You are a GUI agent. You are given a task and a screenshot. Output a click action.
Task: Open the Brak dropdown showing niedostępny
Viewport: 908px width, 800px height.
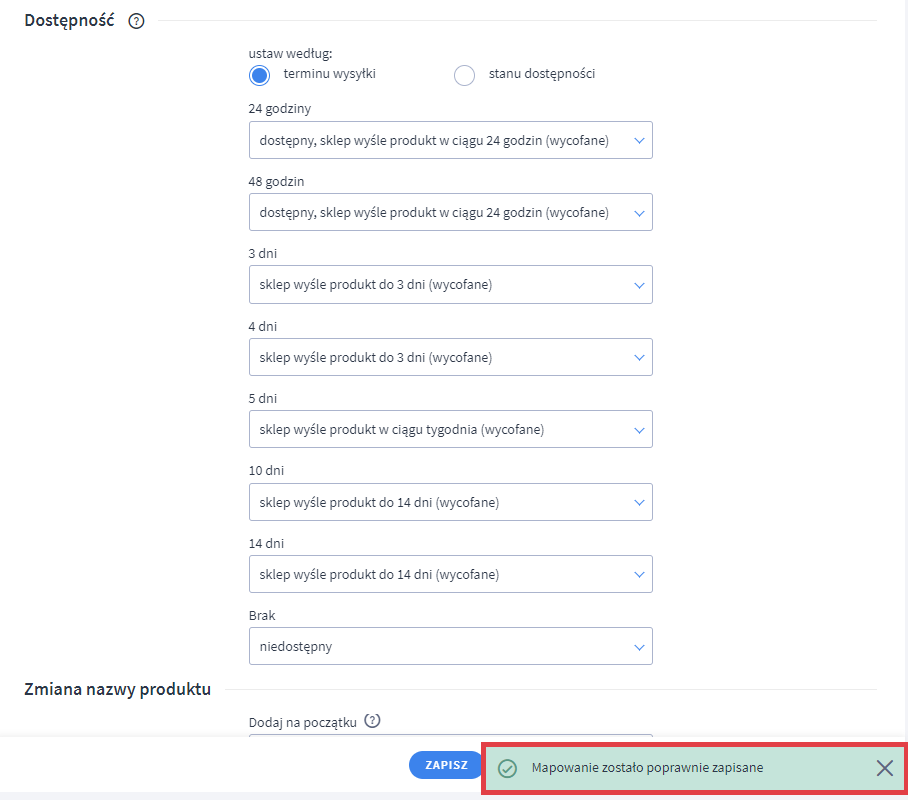(x=450, y=646)
